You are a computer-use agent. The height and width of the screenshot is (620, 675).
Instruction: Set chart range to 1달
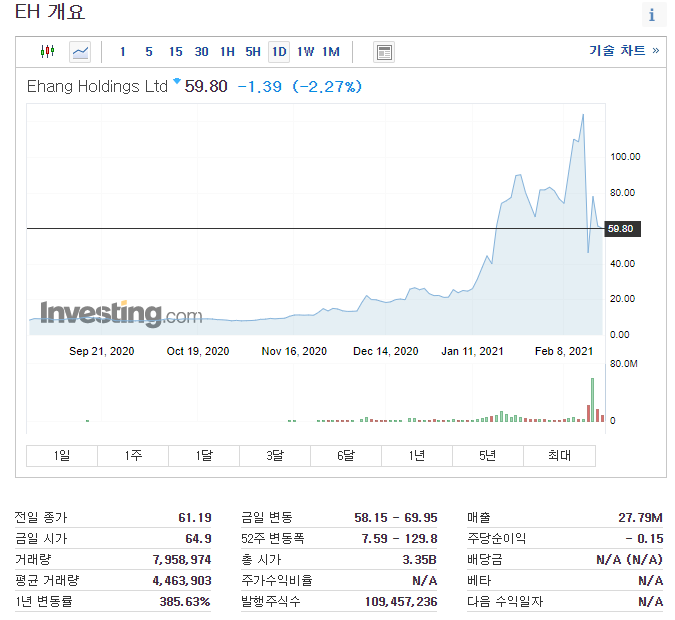coord(204,456)
